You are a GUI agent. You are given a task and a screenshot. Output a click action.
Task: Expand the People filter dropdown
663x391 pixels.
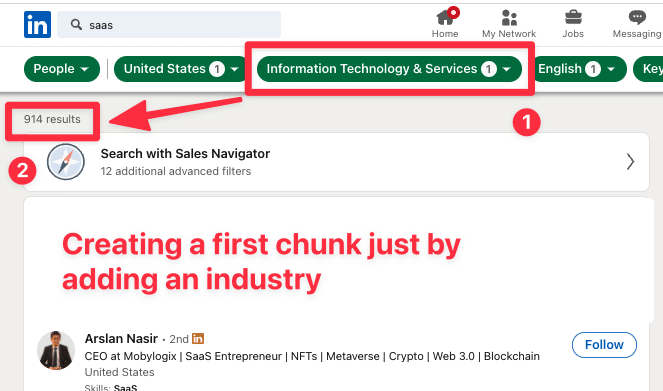point(62,69)
